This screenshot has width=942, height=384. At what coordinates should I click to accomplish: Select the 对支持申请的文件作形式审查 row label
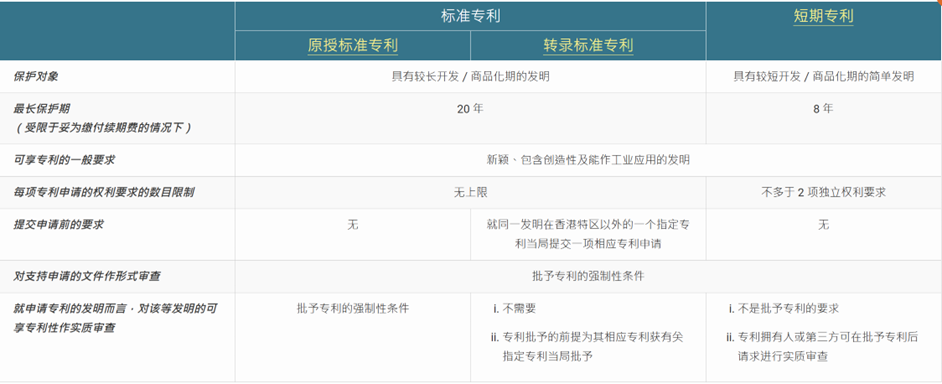[x=87, y=277]
